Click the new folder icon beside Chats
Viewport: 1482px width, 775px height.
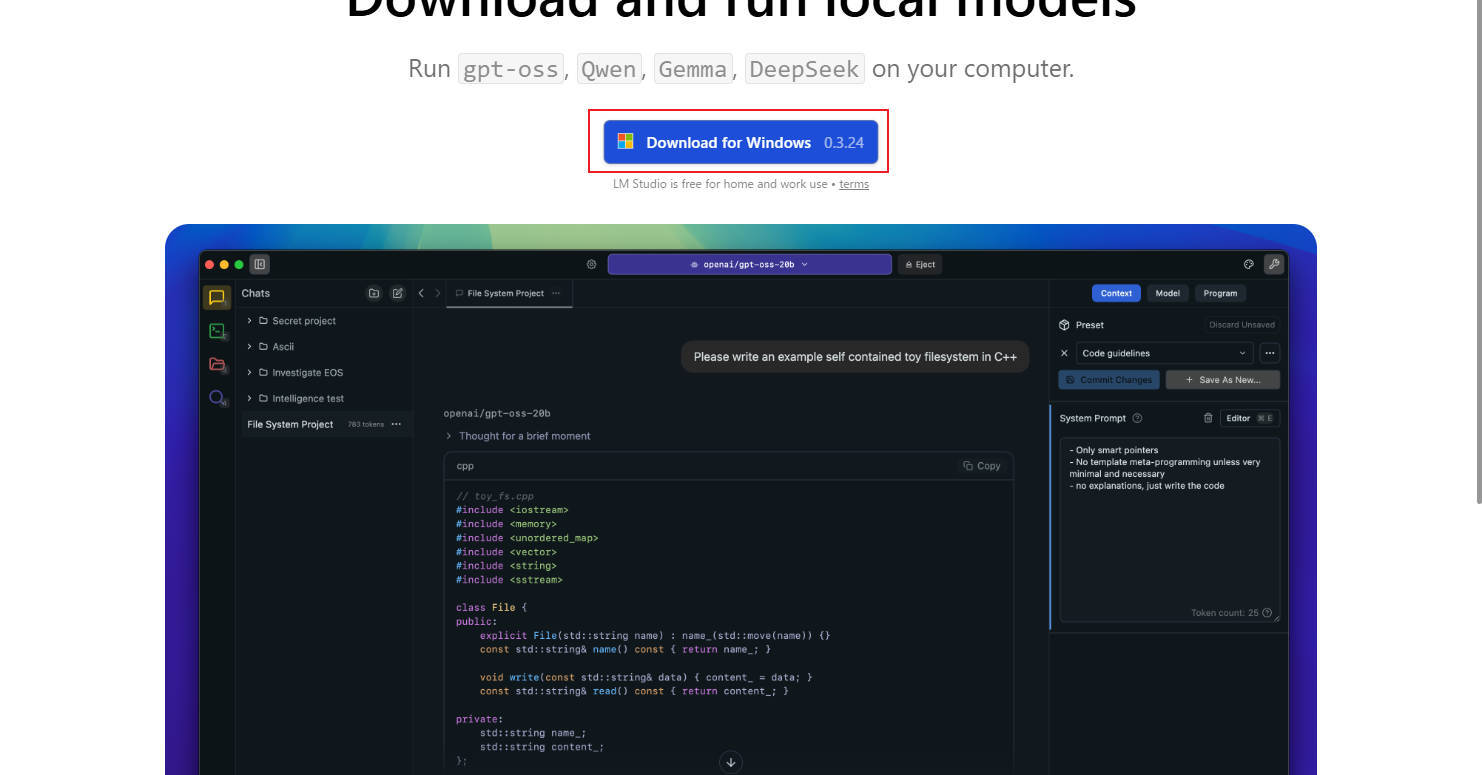point(374,293)
